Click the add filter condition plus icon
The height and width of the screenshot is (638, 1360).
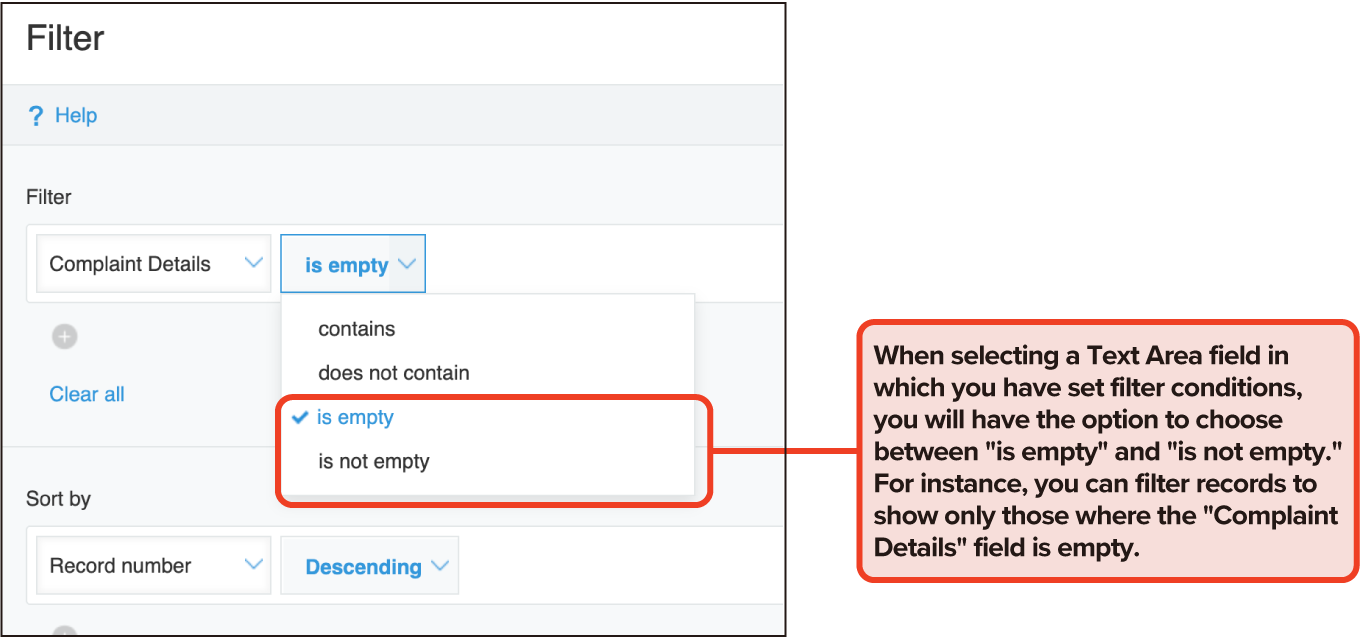65,337
